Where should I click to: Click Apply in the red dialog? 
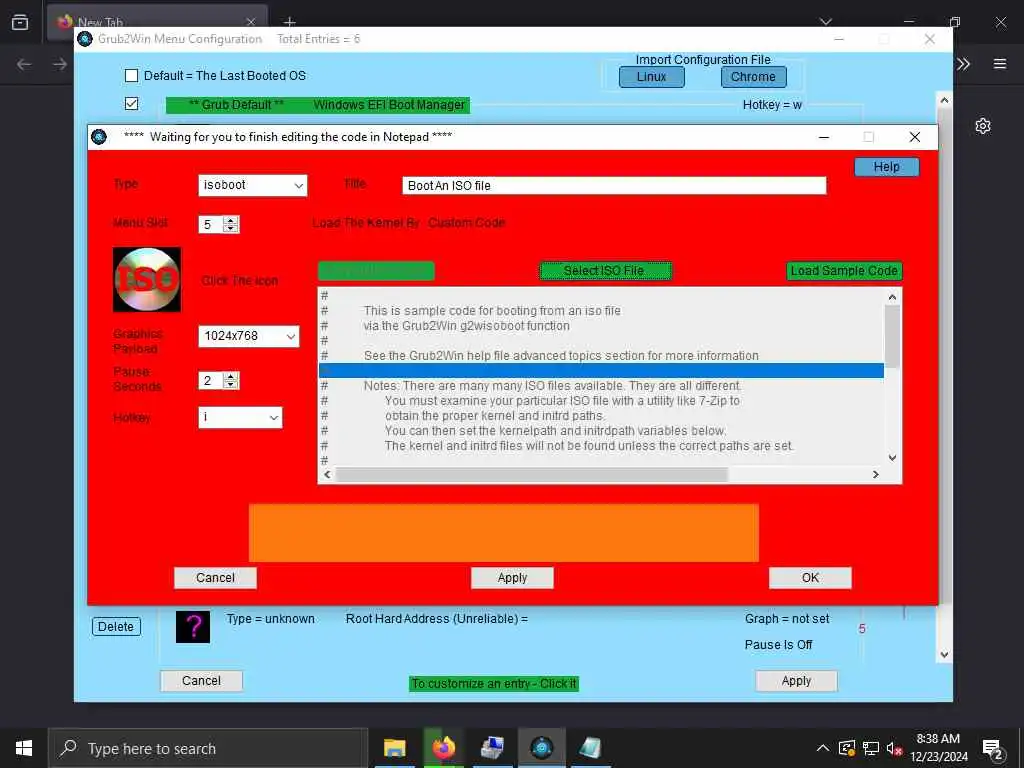(512, 578)
